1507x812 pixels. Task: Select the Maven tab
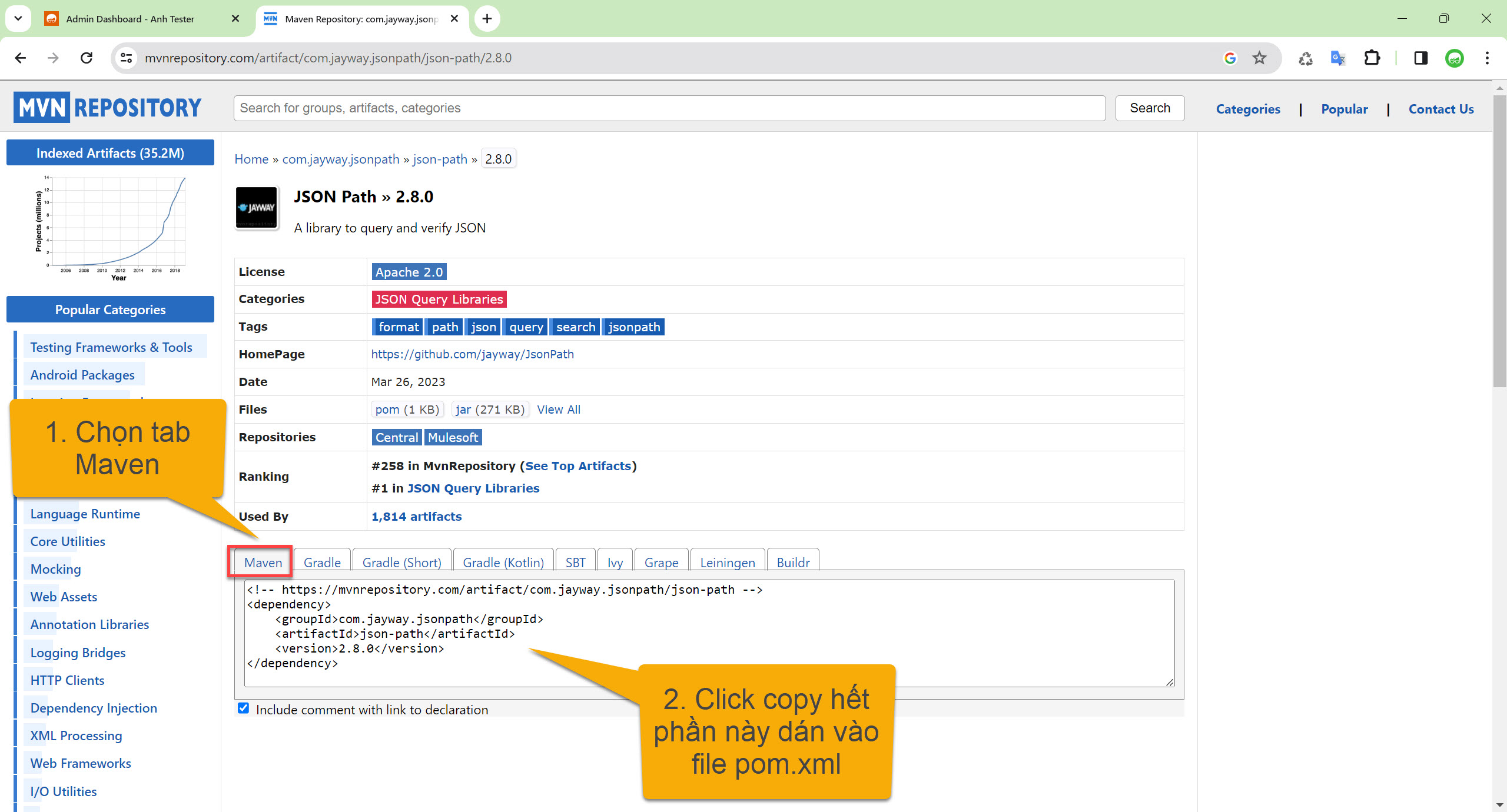tap(263, 562)
